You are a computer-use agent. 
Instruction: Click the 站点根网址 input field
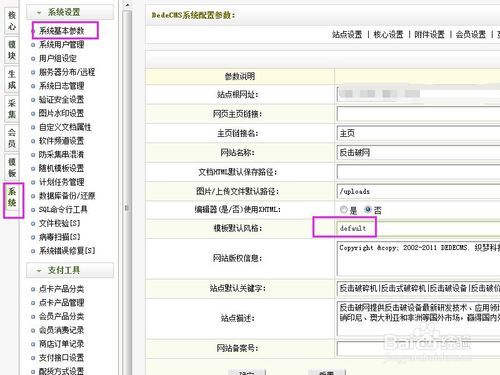click(x=418, y=94)
